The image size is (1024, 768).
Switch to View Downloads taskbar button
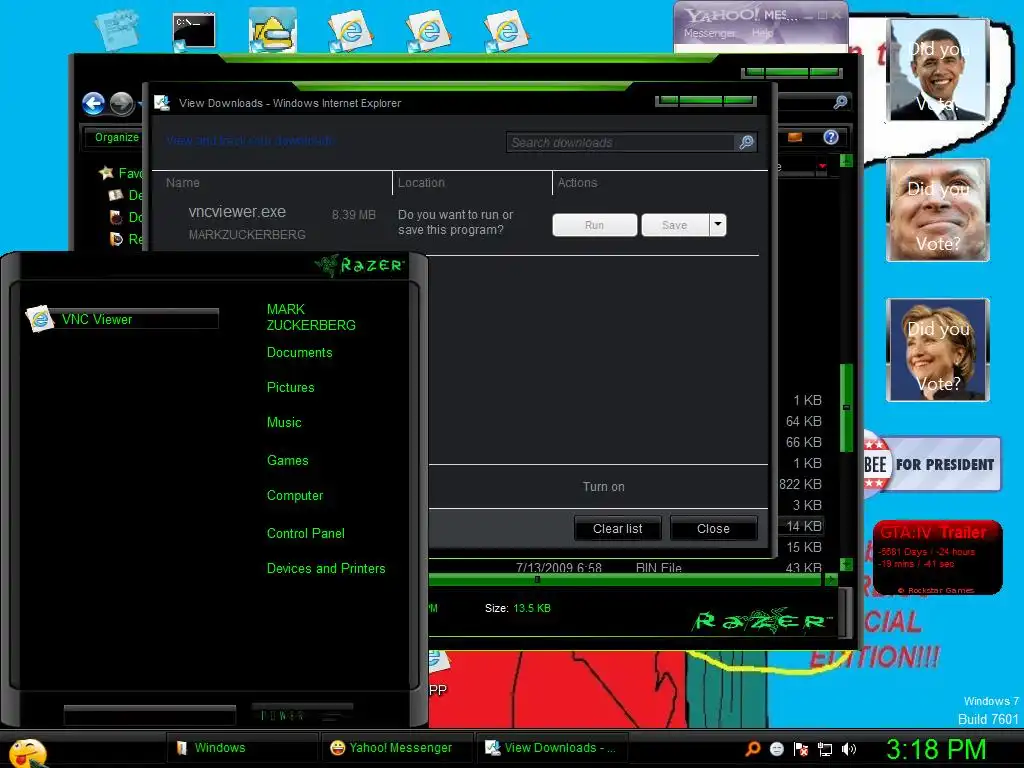[x=552, y=748]
